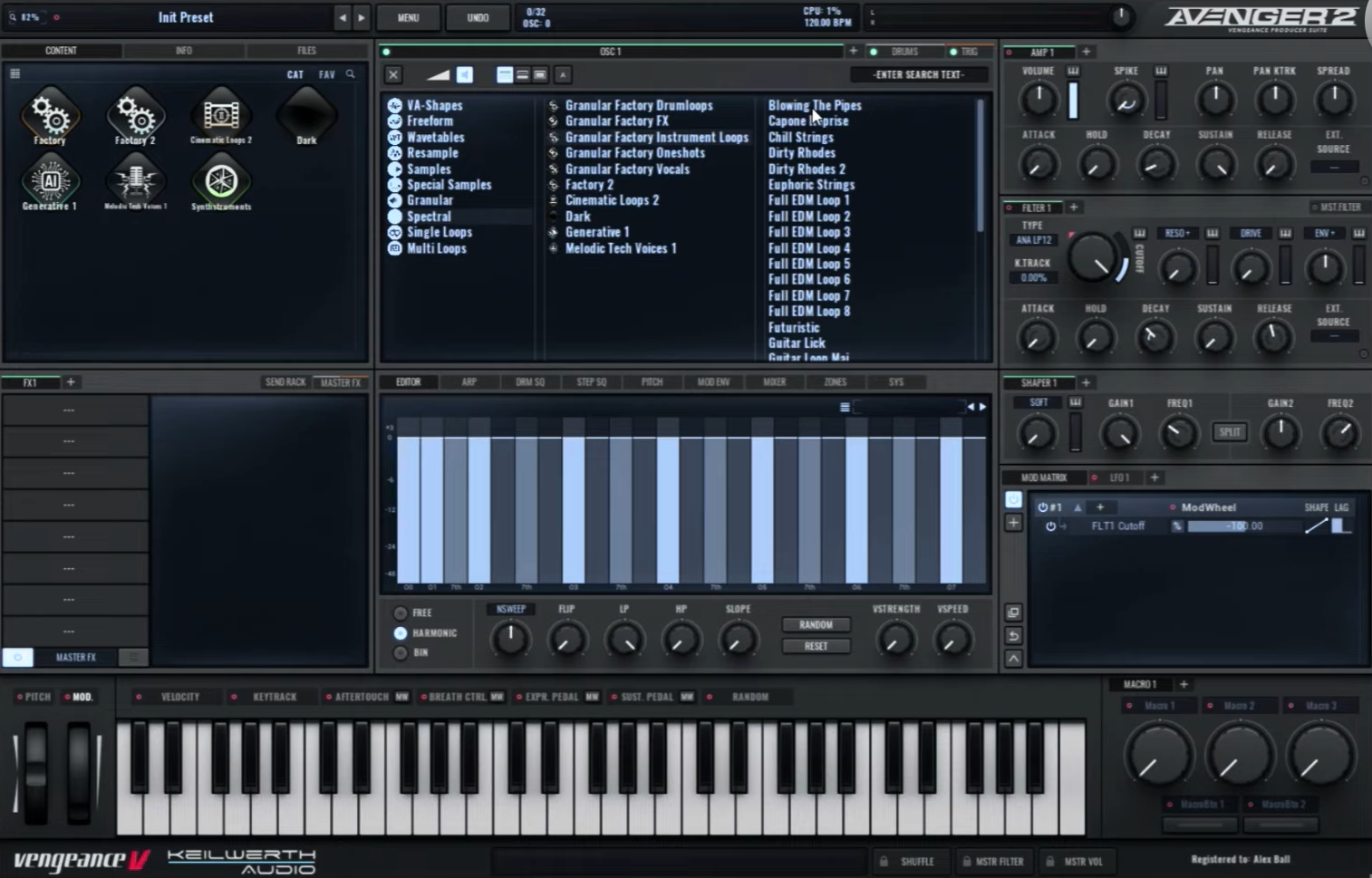1372x878 pixels.
Task: Click the A button in browser toolbar
Action: pos(563,75)
